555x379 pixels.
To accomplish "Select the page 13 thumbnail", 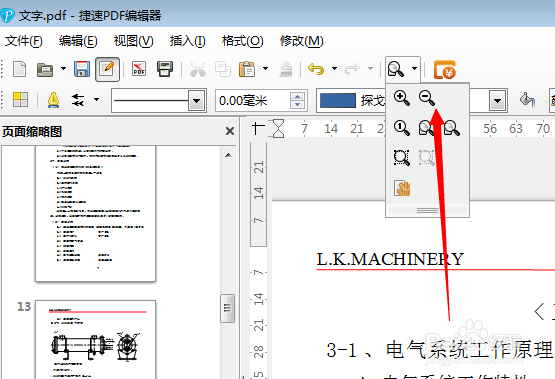I will (96, 340).
